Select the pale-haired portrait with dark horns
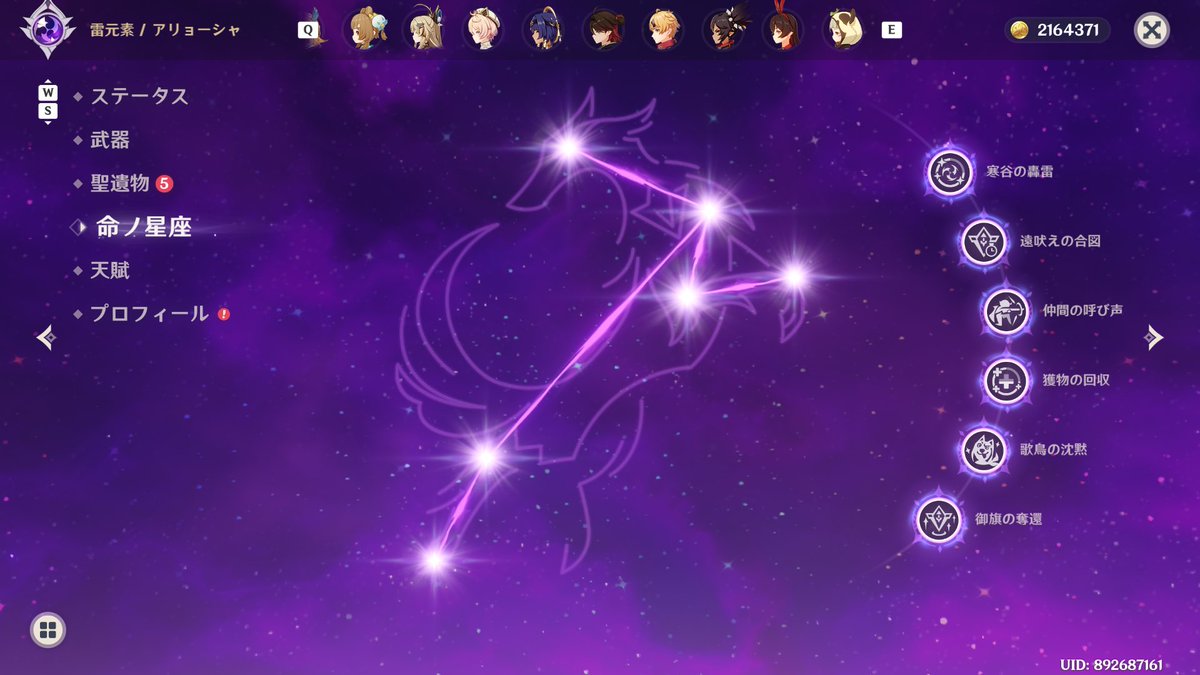 coord(843,30)
